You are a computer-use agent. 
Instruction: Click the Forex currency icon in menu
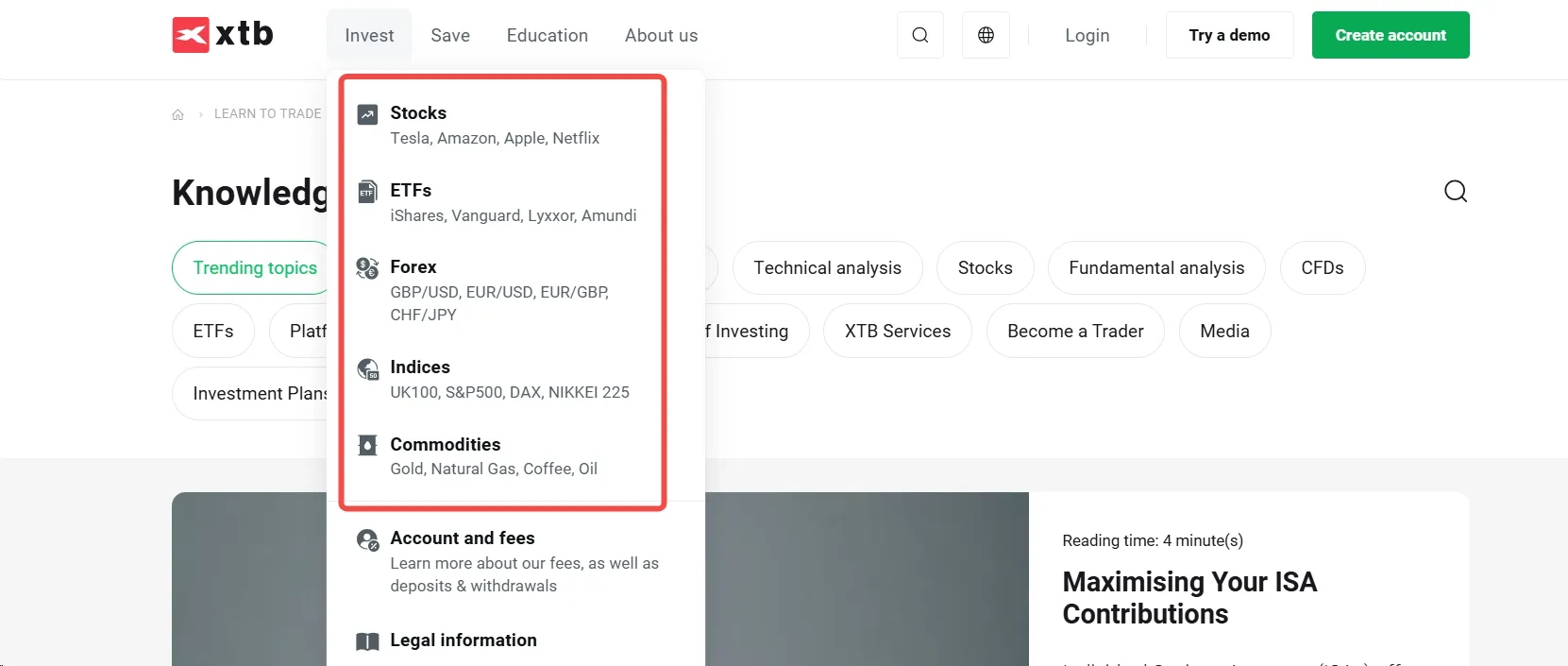[x=367, y=268]
